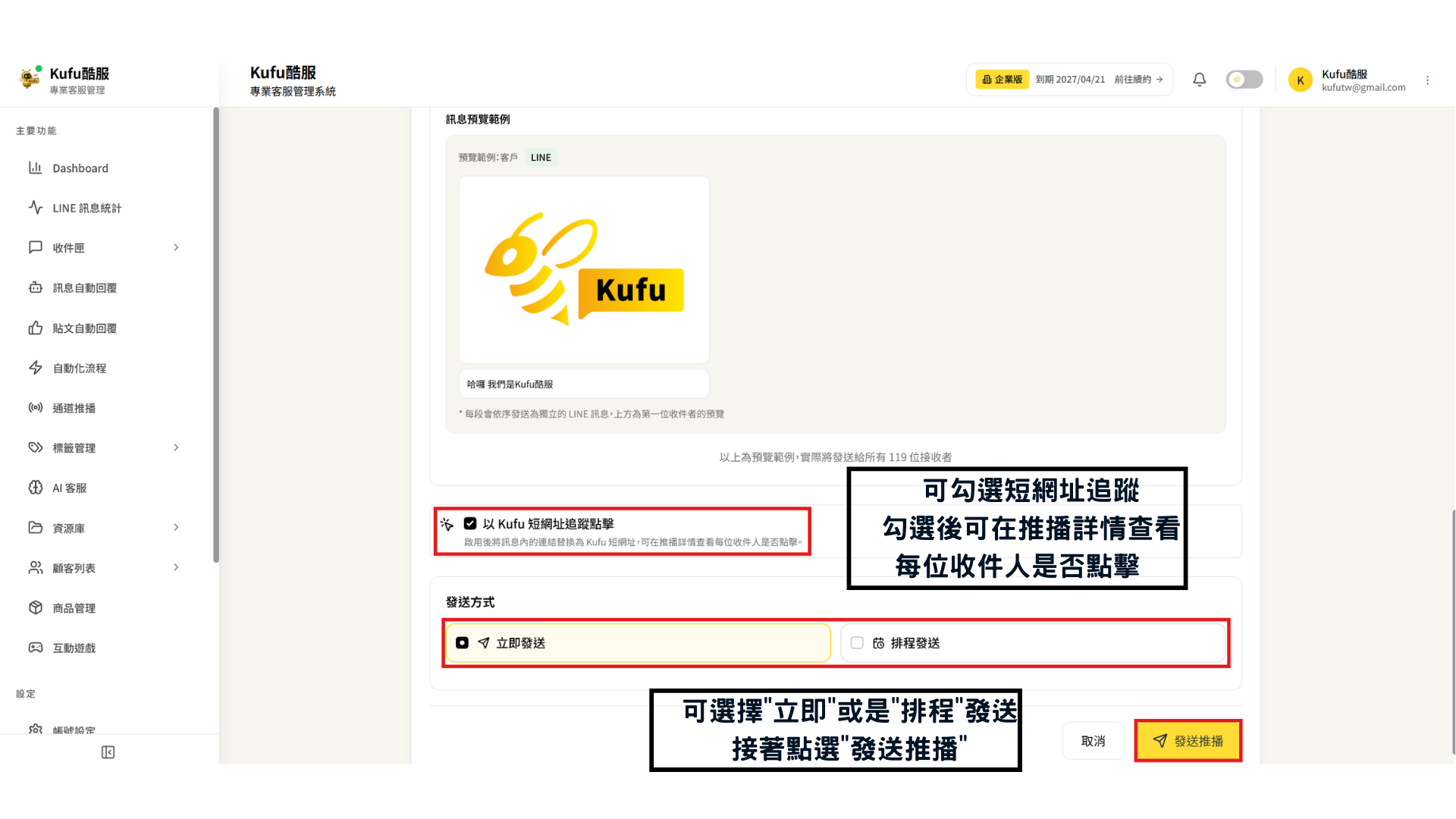Viewport: 1456px width, 819px height.
Task: Click the sidebar vertical scrollbar
Action: point(216,335)
